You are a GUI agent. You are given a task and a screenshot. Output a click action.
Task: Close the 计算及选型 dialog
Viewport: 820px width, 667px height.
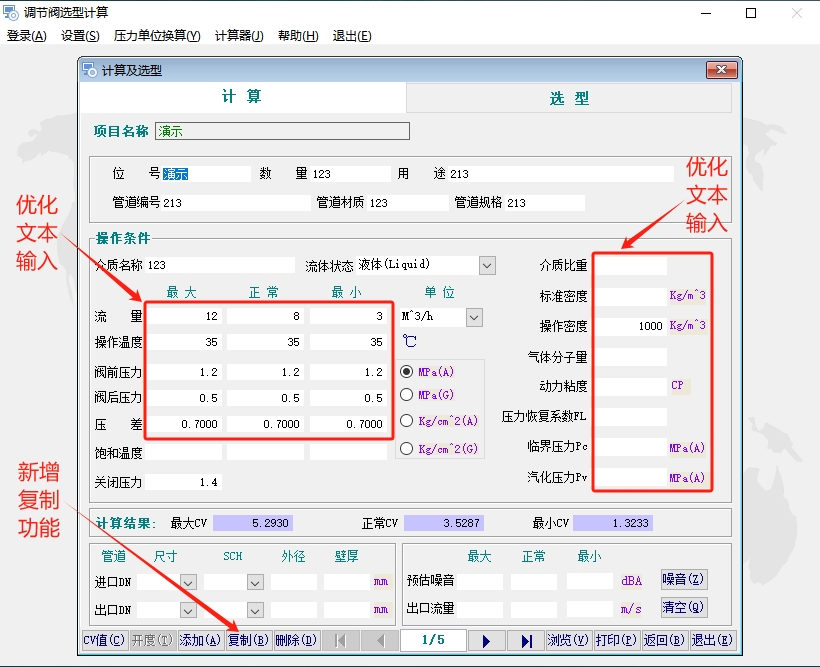[721, 70]
